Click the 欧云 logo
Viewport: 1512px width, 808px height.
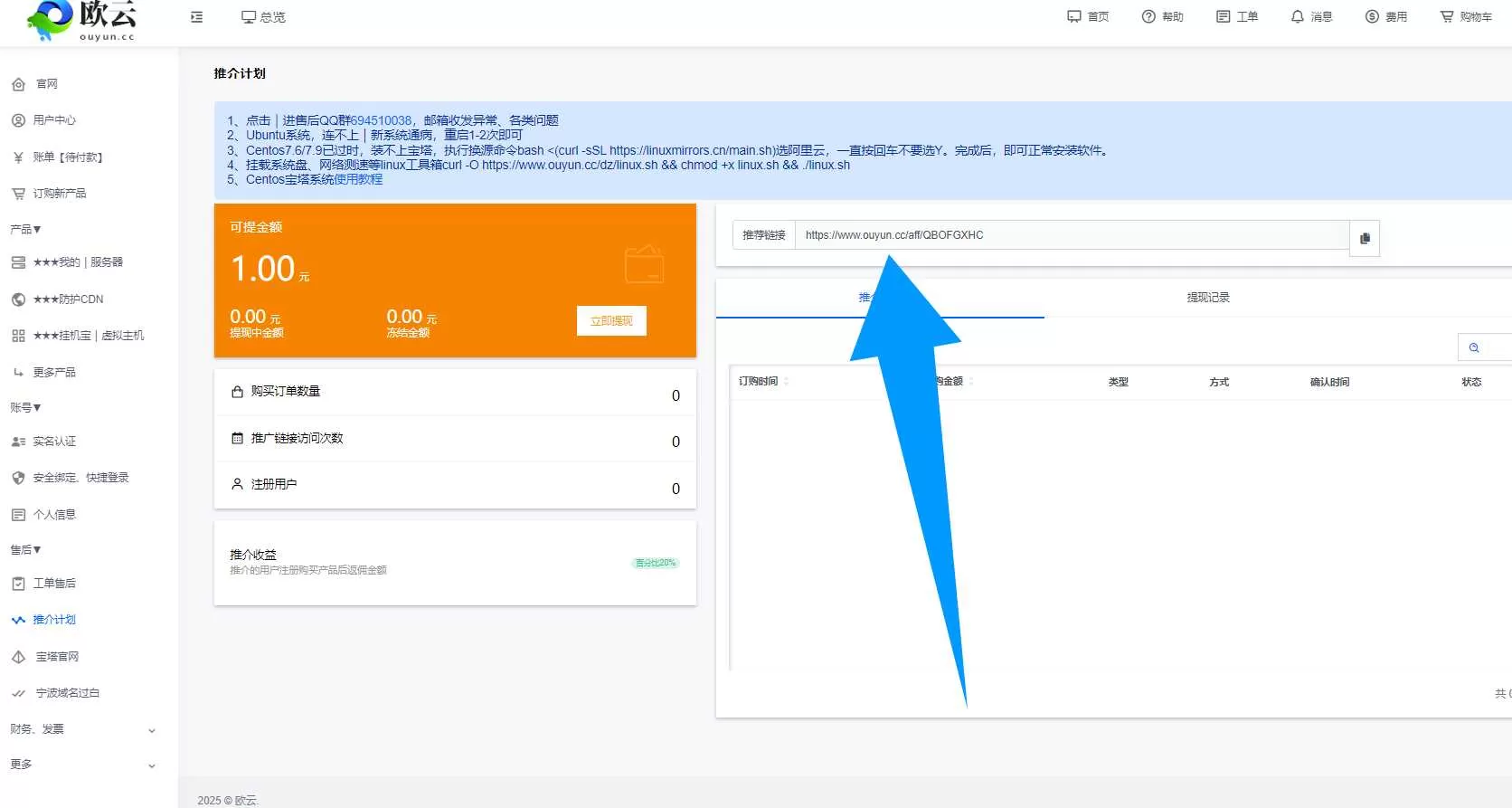(x=81, y=21)
